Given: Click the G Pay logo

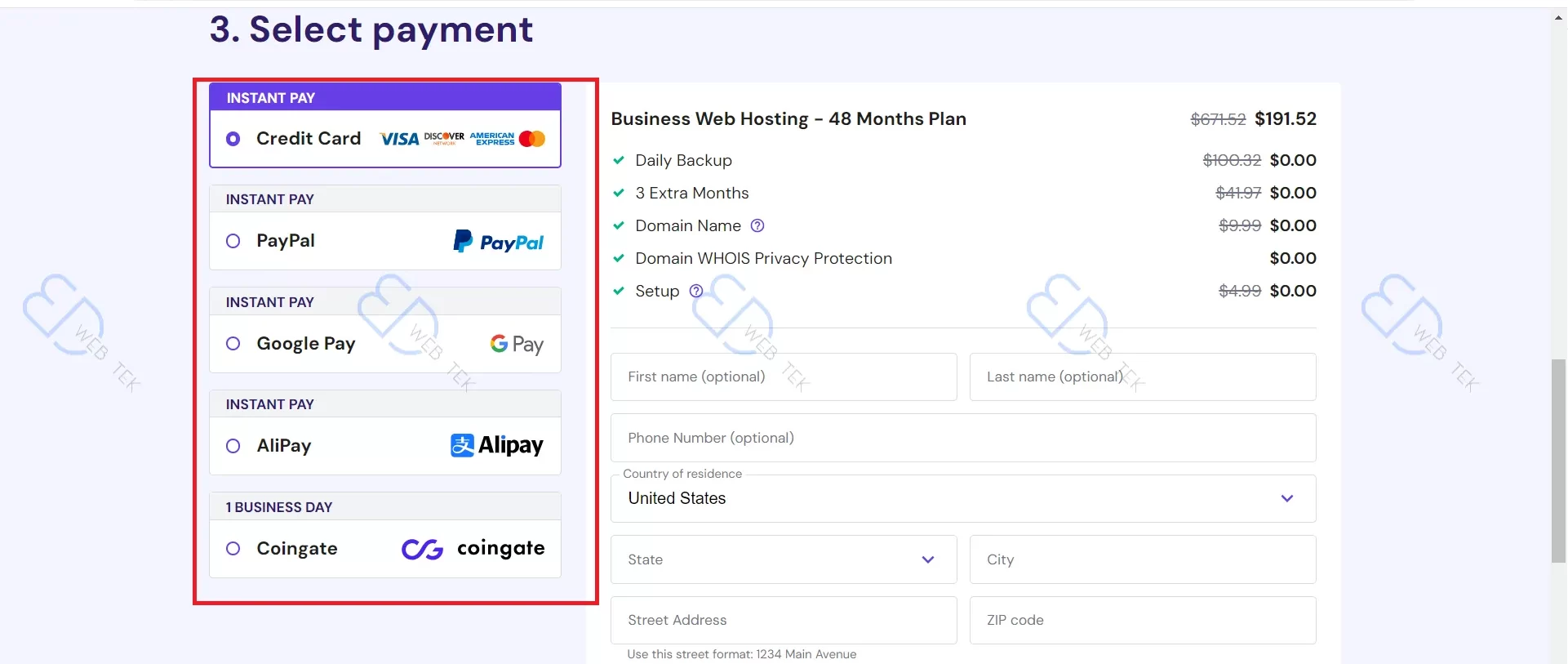Looking at the screenshot, I should [517, 344].
